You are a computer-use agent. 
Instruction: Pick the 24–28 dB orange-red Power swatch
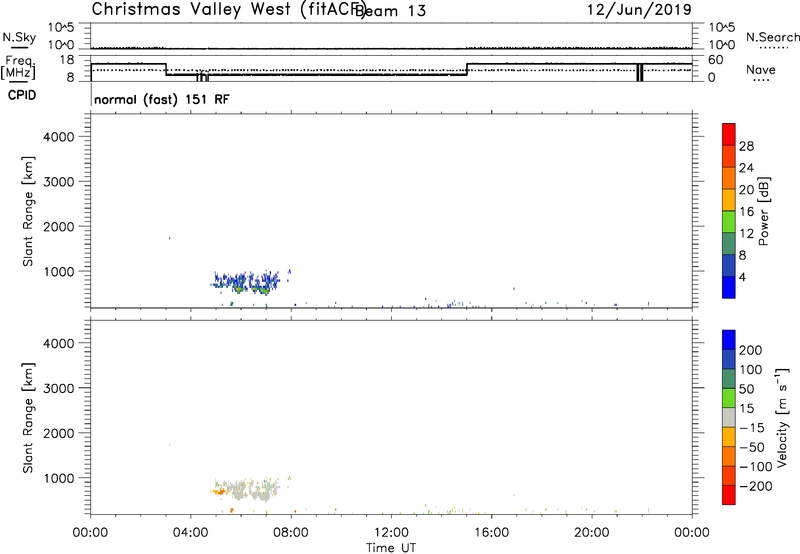click(x=729, y=156)
